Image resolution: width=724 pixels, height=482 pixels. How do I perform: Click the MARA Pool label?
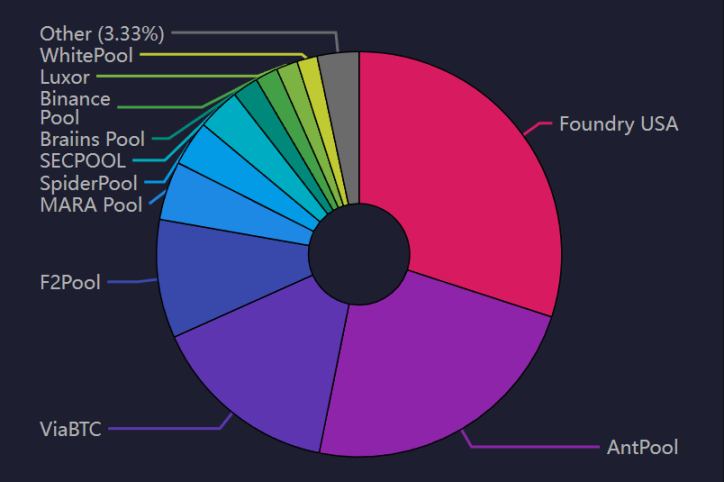point(91,205)
